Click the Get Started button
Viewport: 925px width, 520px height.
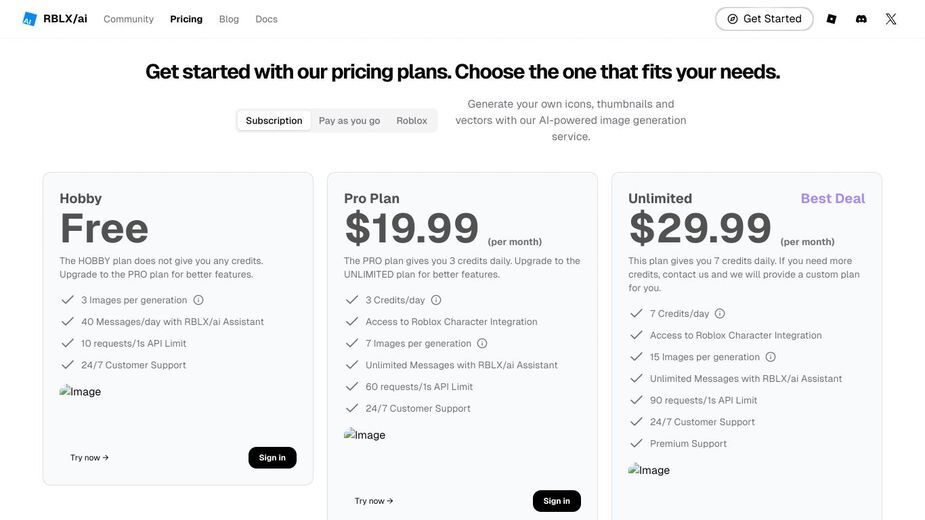pos(764,19)
